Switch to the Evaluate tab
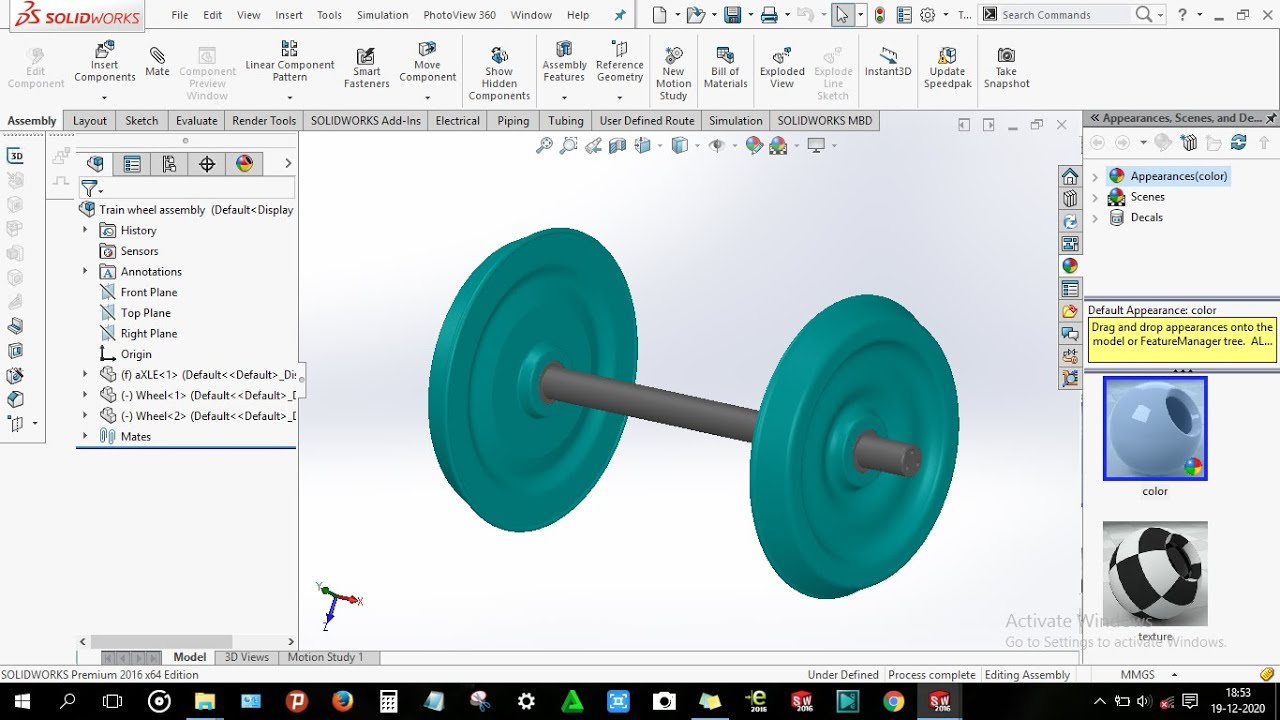 [x=196, y=121]
